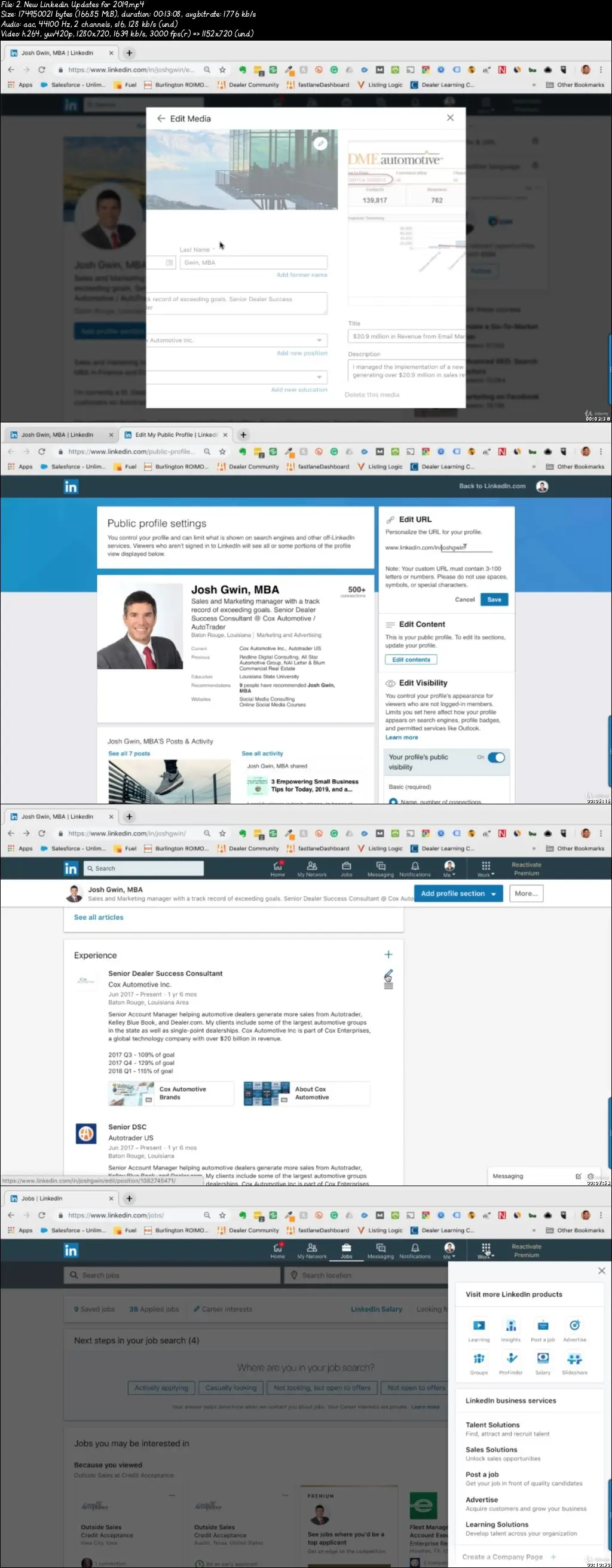The height and width of the screenshot is (1568, 612).
Task: Click 'Delete this media' link
Action: [x=372, y=394]
